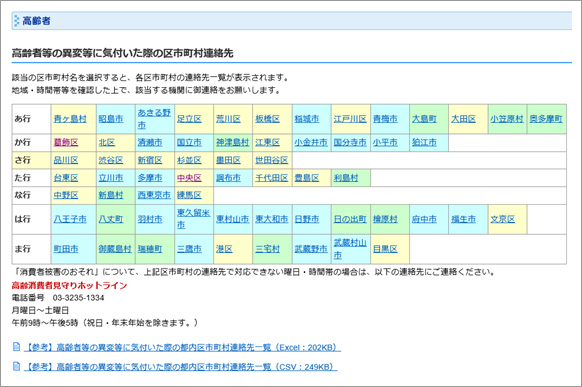
Task: Choose the 渋谷区 link
Action: click(111, 160)
